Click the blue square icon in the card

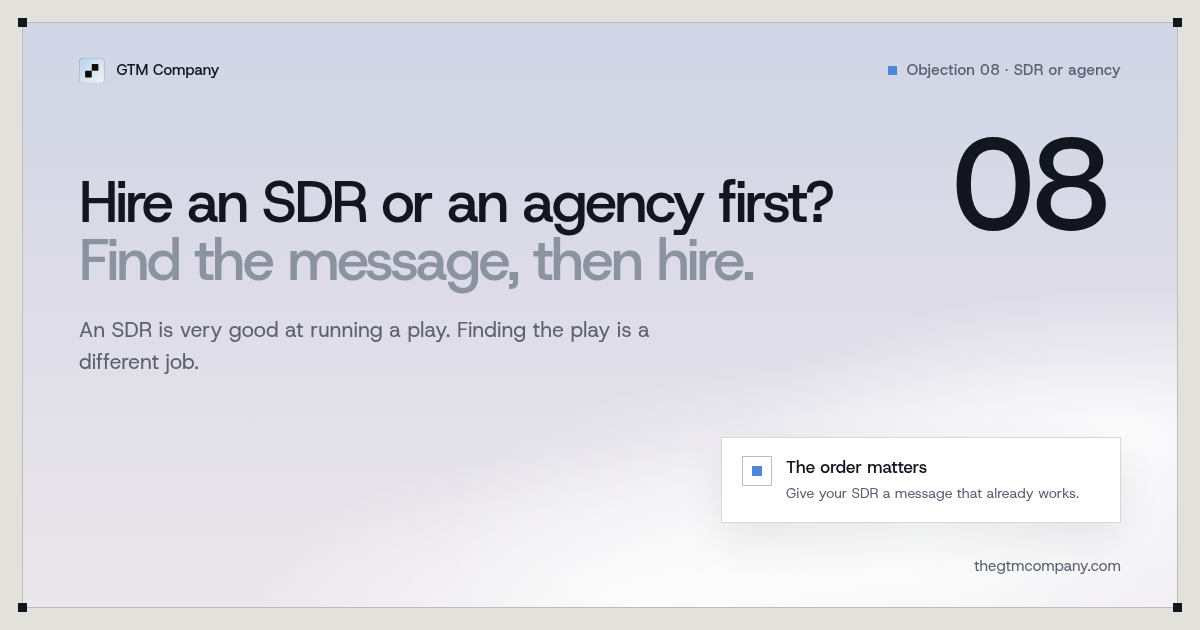coord(757,471)
